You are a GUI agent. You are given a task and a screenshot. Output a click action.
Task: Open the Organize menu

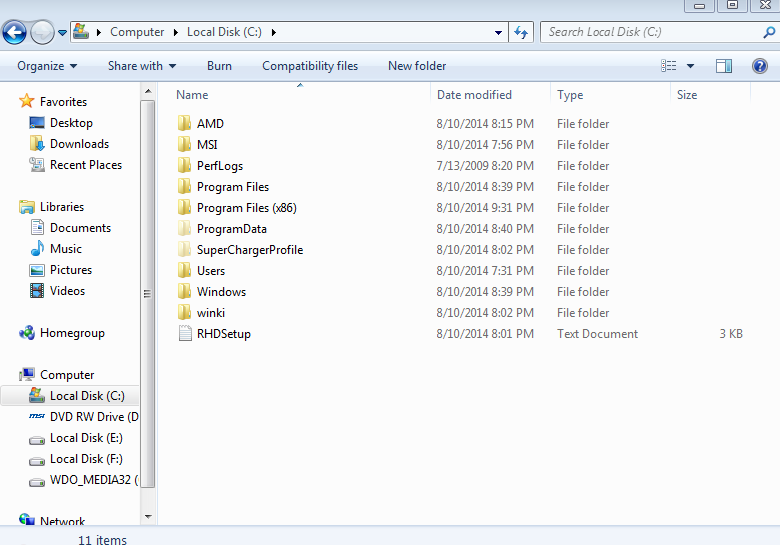click(47, 66)
